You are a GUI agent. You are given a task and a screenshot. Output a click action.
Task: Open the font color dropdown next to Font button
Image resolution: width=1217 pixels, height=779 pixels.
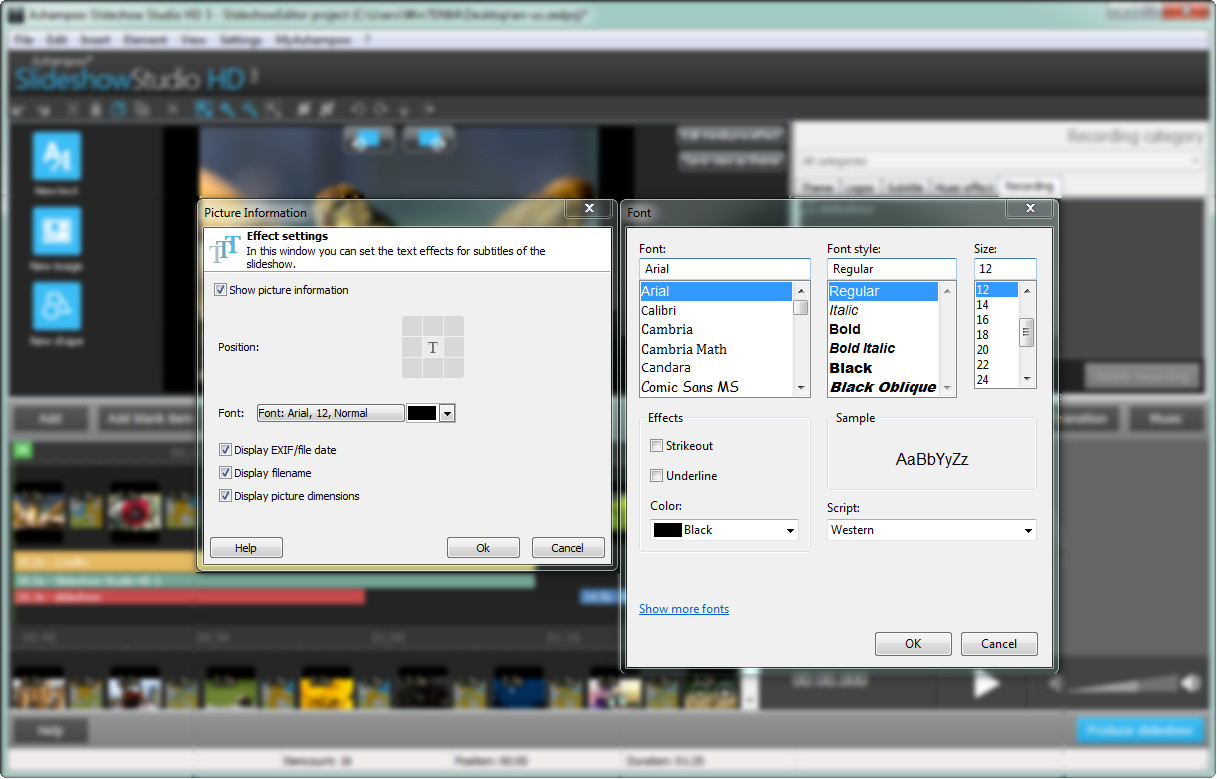(x=446, y=413)
